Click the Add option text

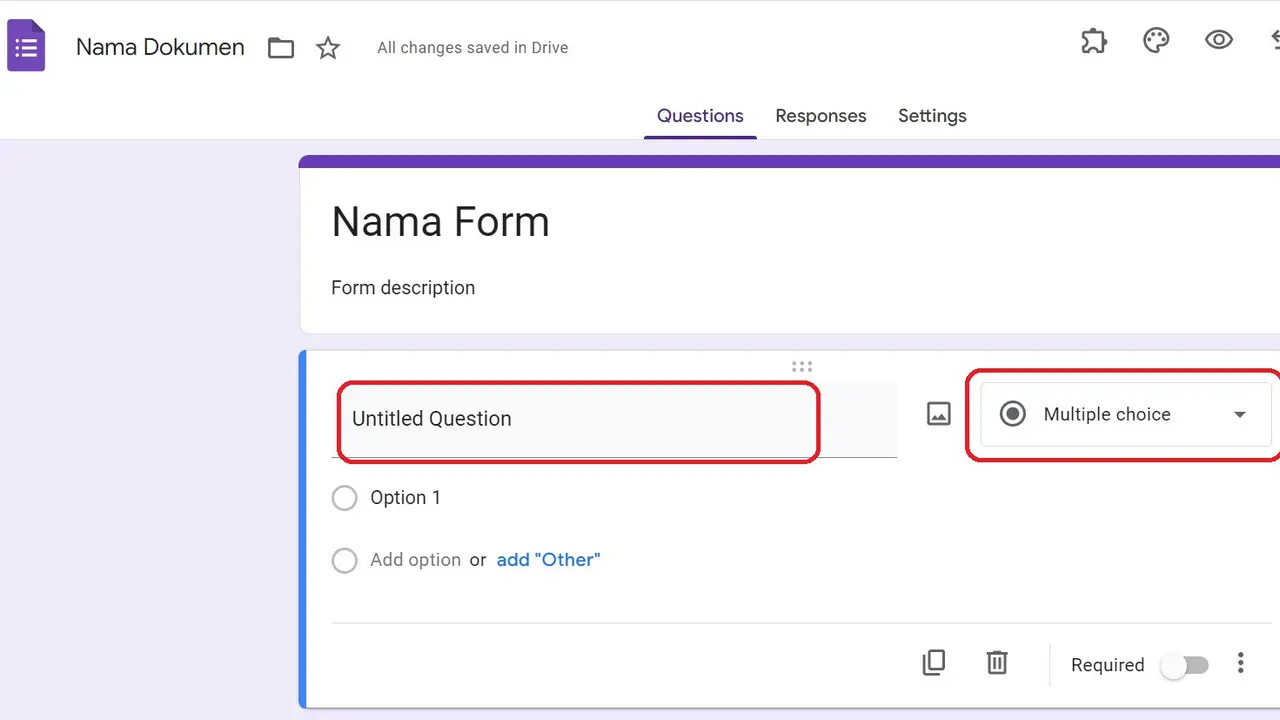[x=415, y=559]
